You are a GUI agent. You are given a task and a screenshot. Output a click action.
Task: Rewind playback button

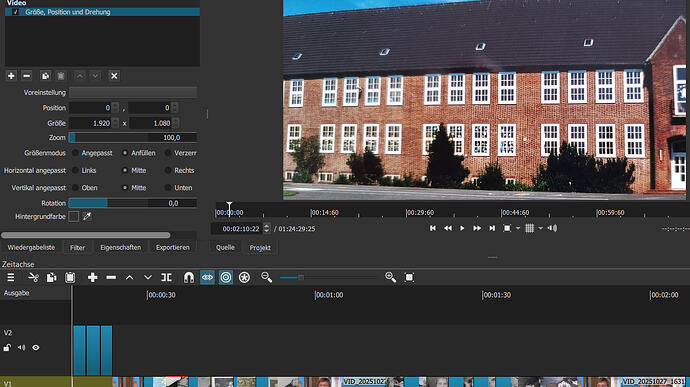(448, 228)
